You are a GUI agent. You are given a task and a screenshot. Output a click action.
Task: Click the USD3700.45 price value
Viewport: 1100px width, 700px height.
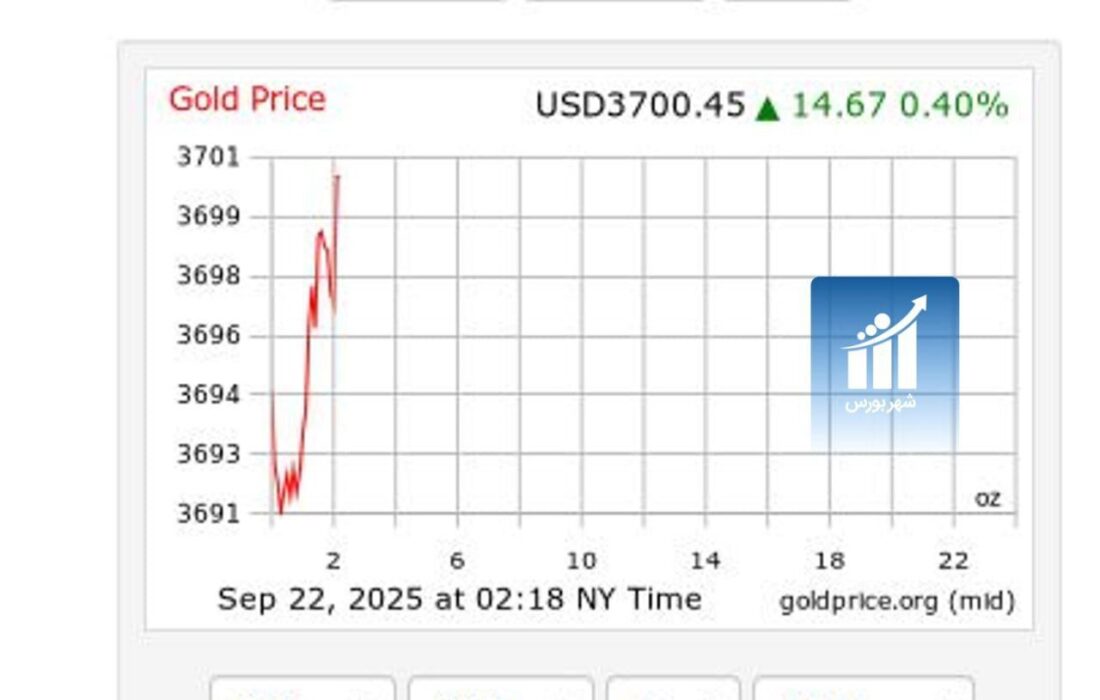tap(640, 105)
